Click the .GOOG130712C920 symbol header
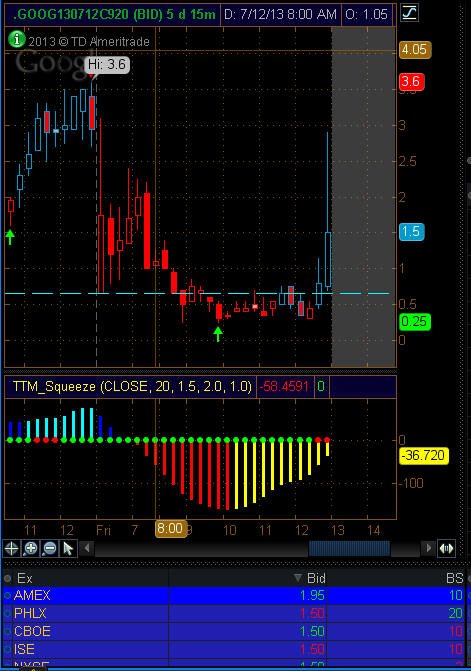The image size is (471, 671). pos(114,15)
